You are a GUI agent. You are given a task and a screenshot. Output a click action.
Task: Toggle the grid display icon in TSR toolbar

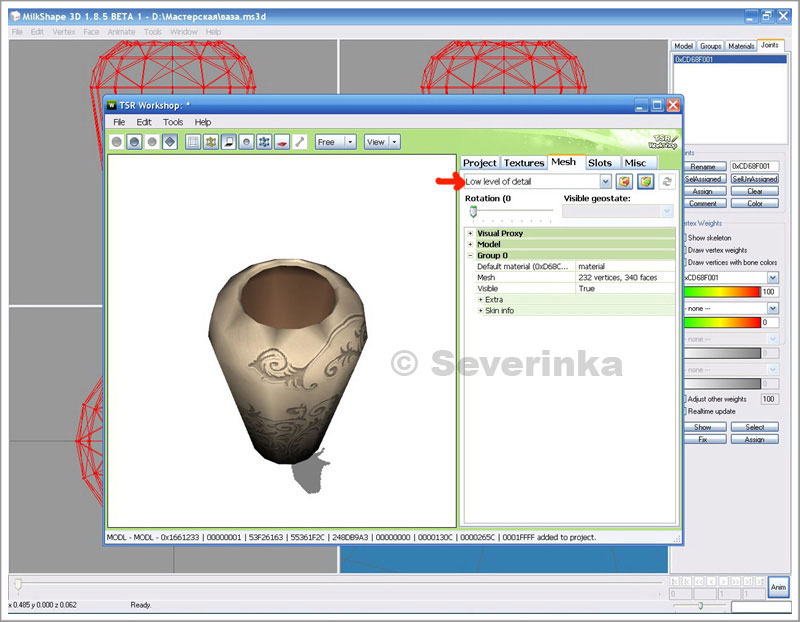pos(194,142)
